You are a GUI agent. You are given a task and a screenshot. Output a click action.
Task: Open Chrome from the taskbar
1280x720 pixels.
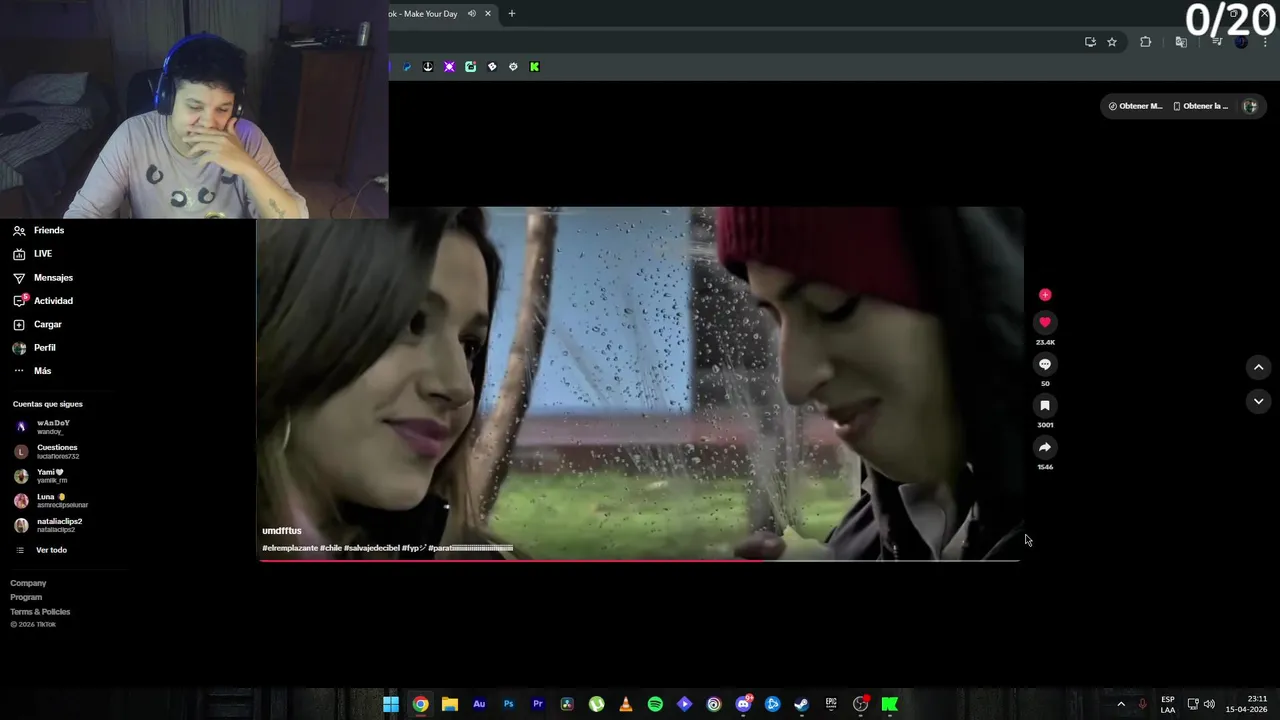coord(421,704)
